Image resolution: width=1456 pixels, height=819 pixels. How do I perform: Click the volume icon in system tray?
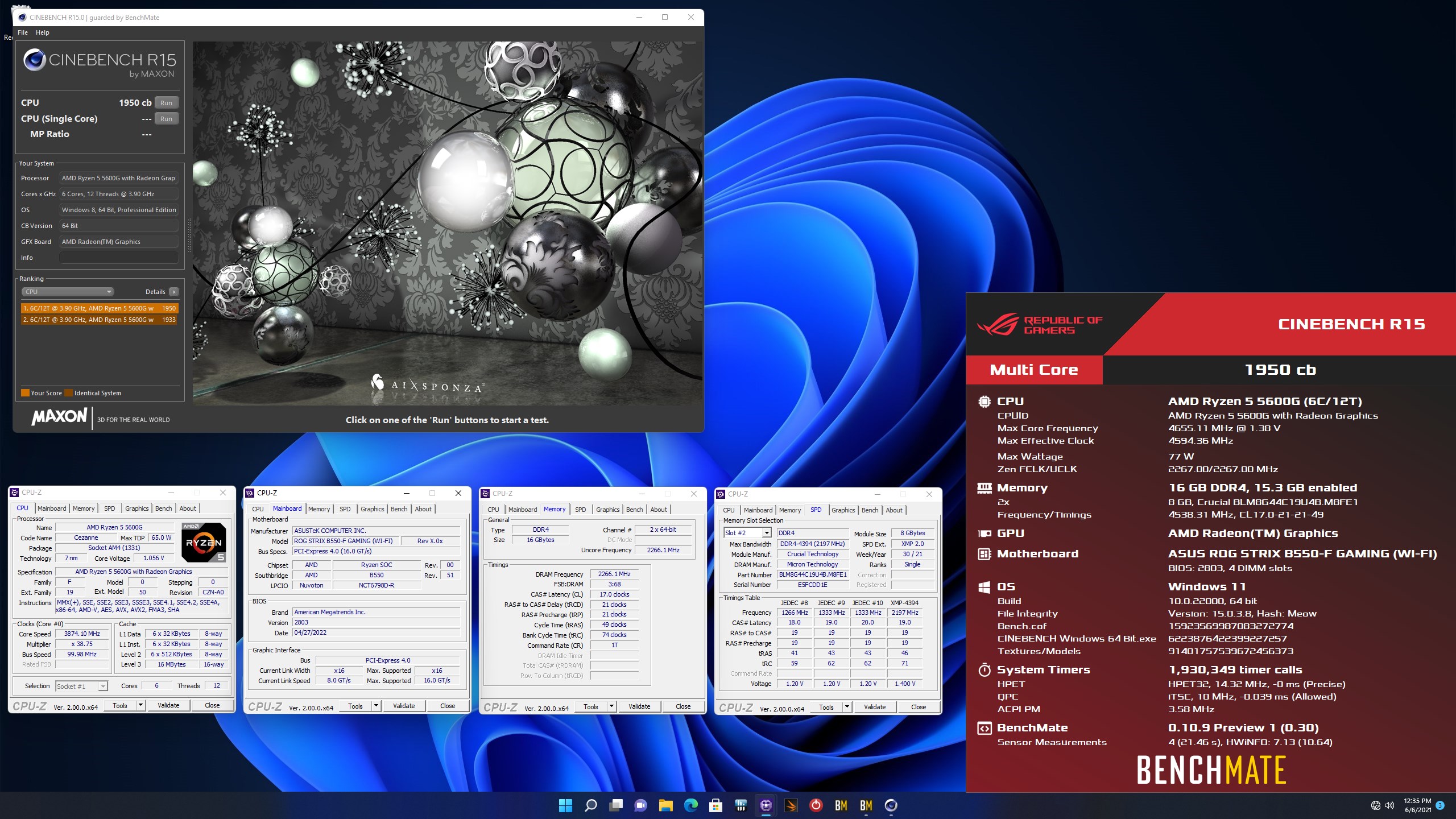tap(1389, 805)
